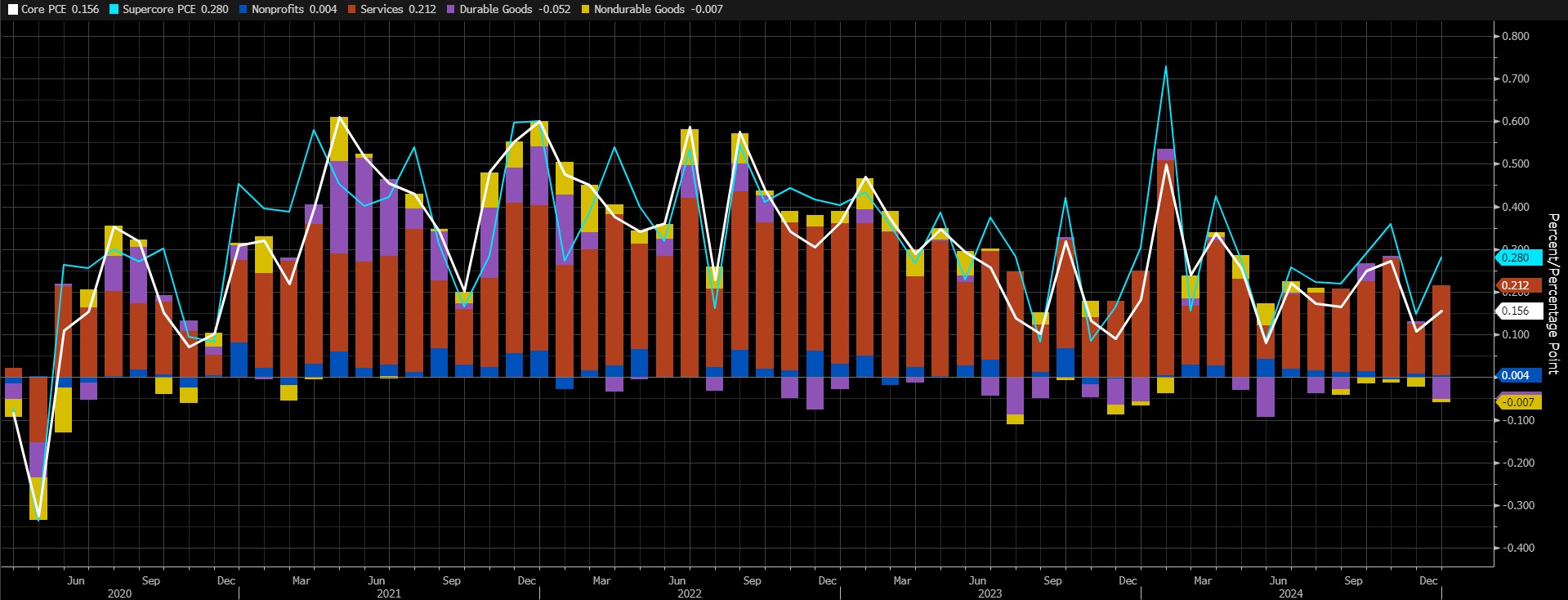
Task: Select the Core PCE 0.156 legend label
Action: click(60, 10)
